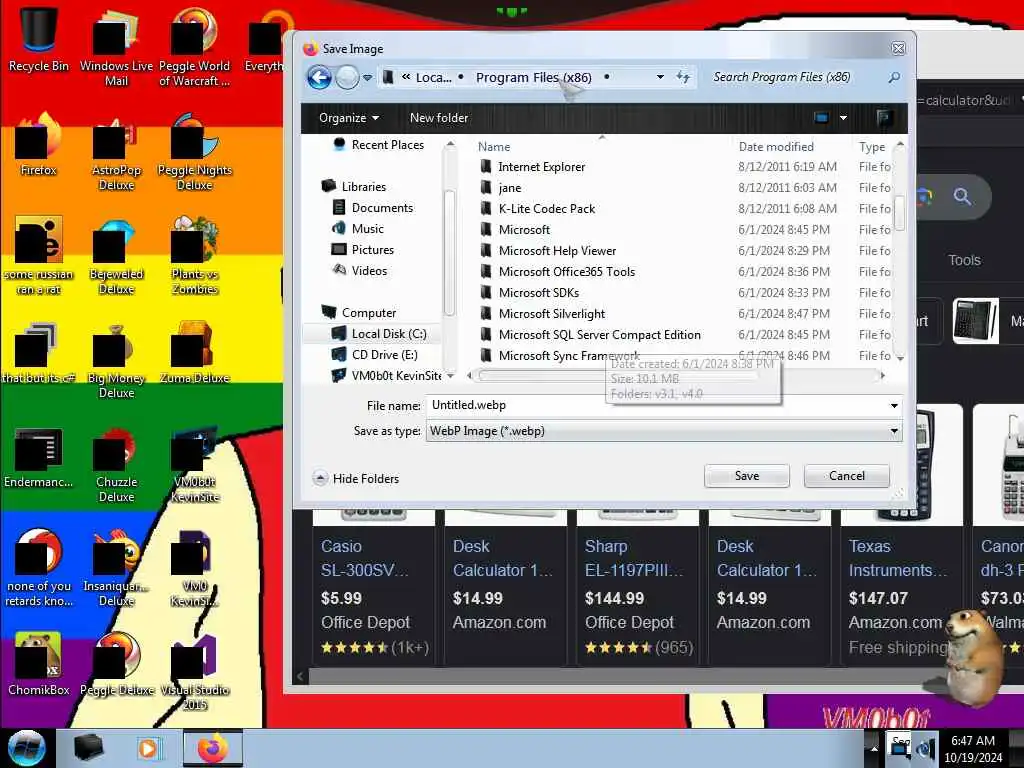Click the Save button
1024x768 pixels.
coord(746,476)
